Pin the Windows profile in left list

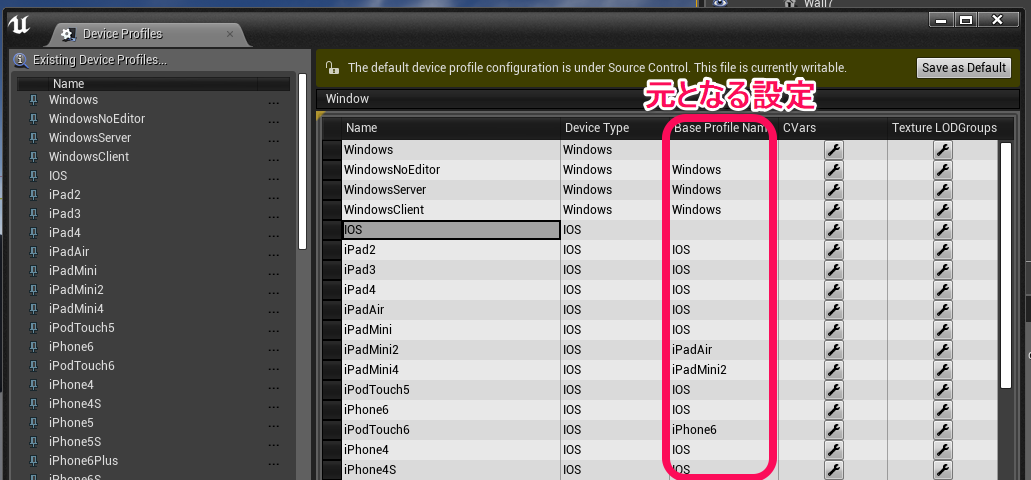34,100
